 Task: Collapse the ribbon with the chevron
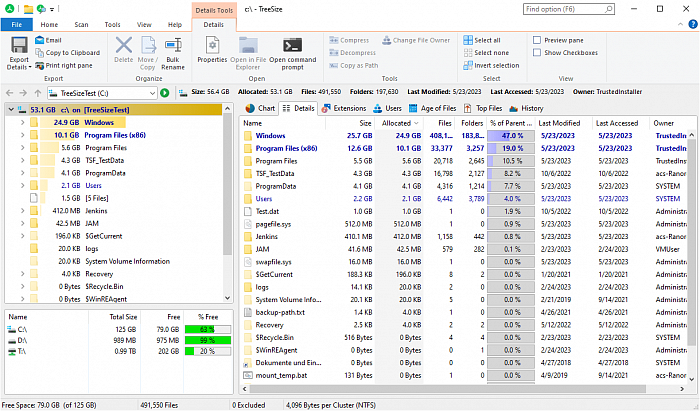[680, 24]
